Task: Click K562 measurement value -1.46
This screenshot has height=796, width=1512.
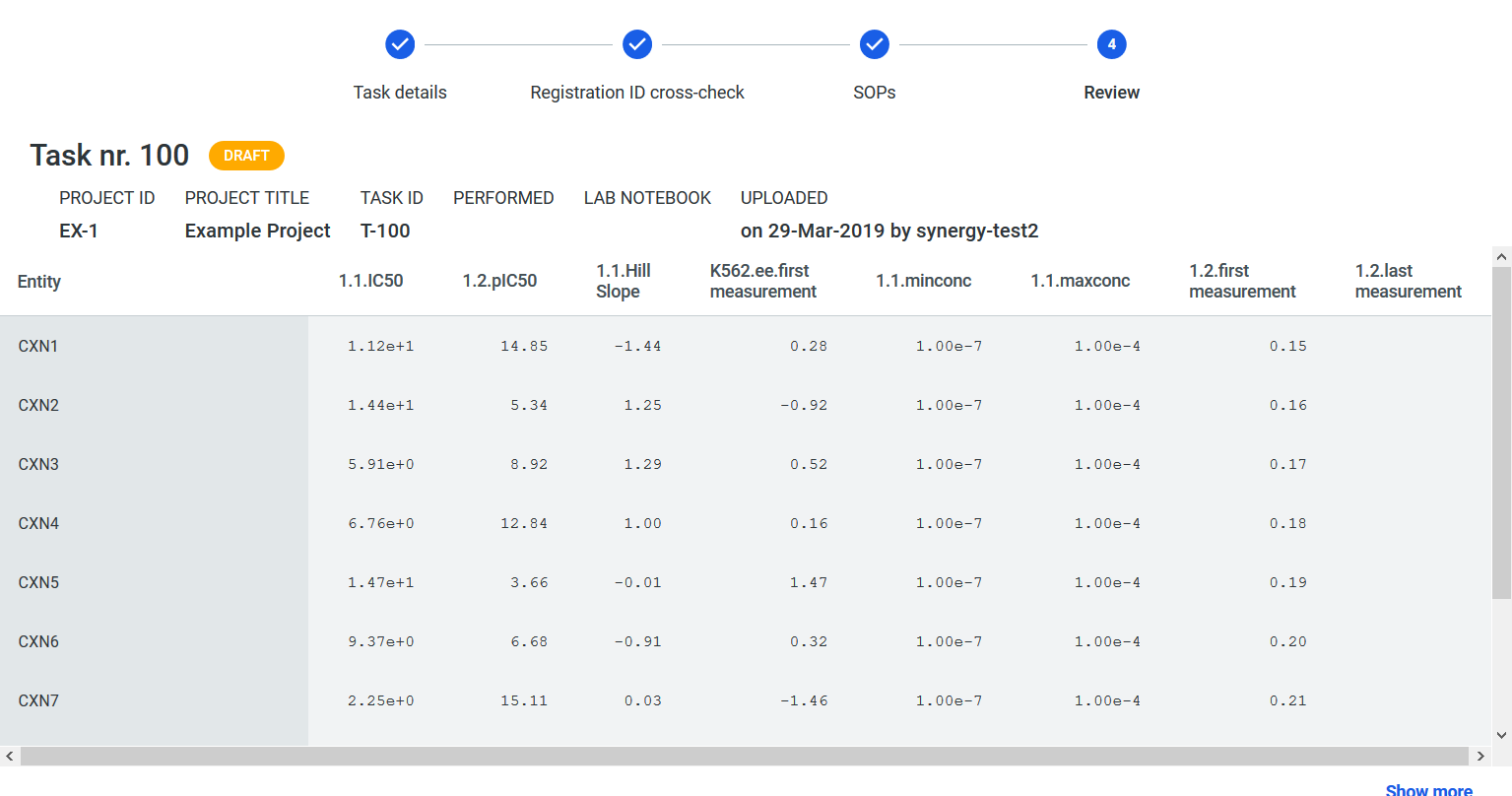Action: [804, 700]
